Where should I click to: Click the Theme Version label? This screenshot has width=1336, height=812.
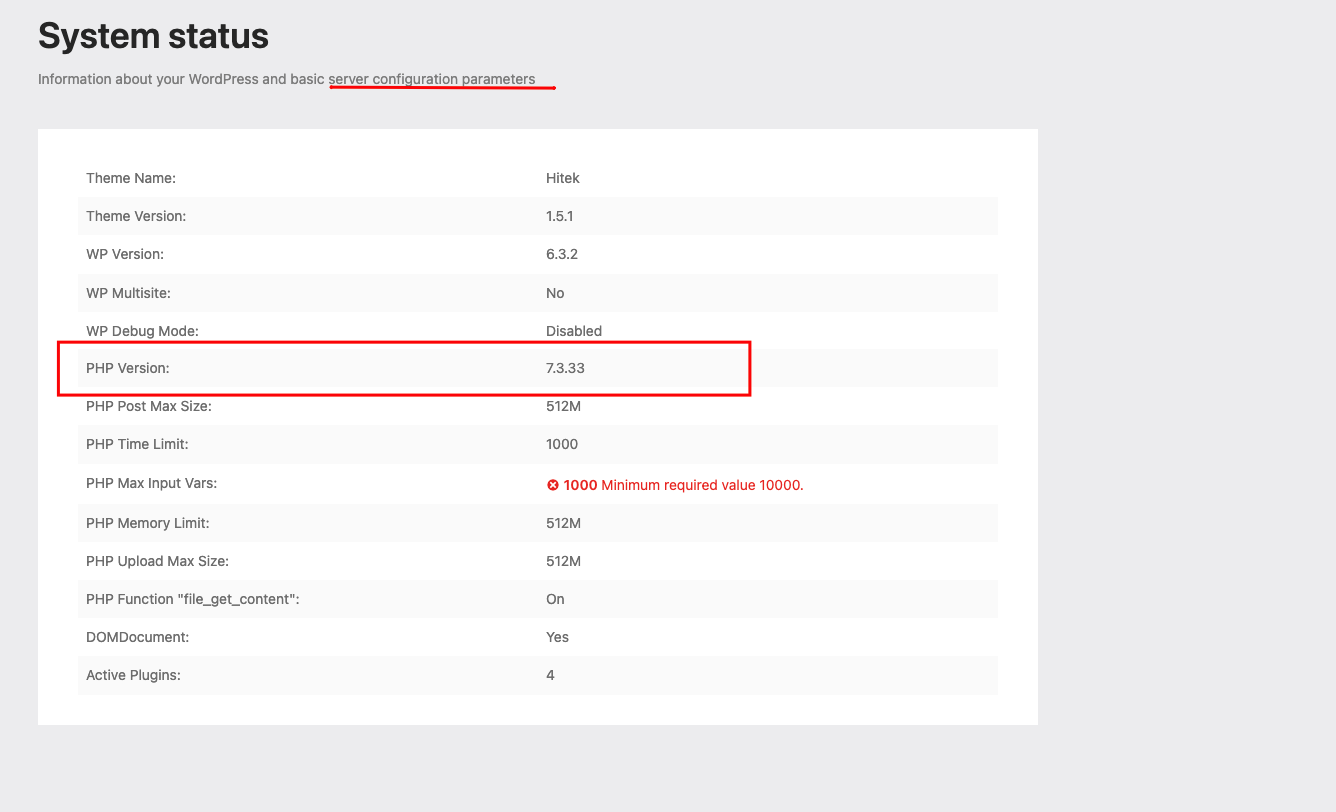(136, 216)
